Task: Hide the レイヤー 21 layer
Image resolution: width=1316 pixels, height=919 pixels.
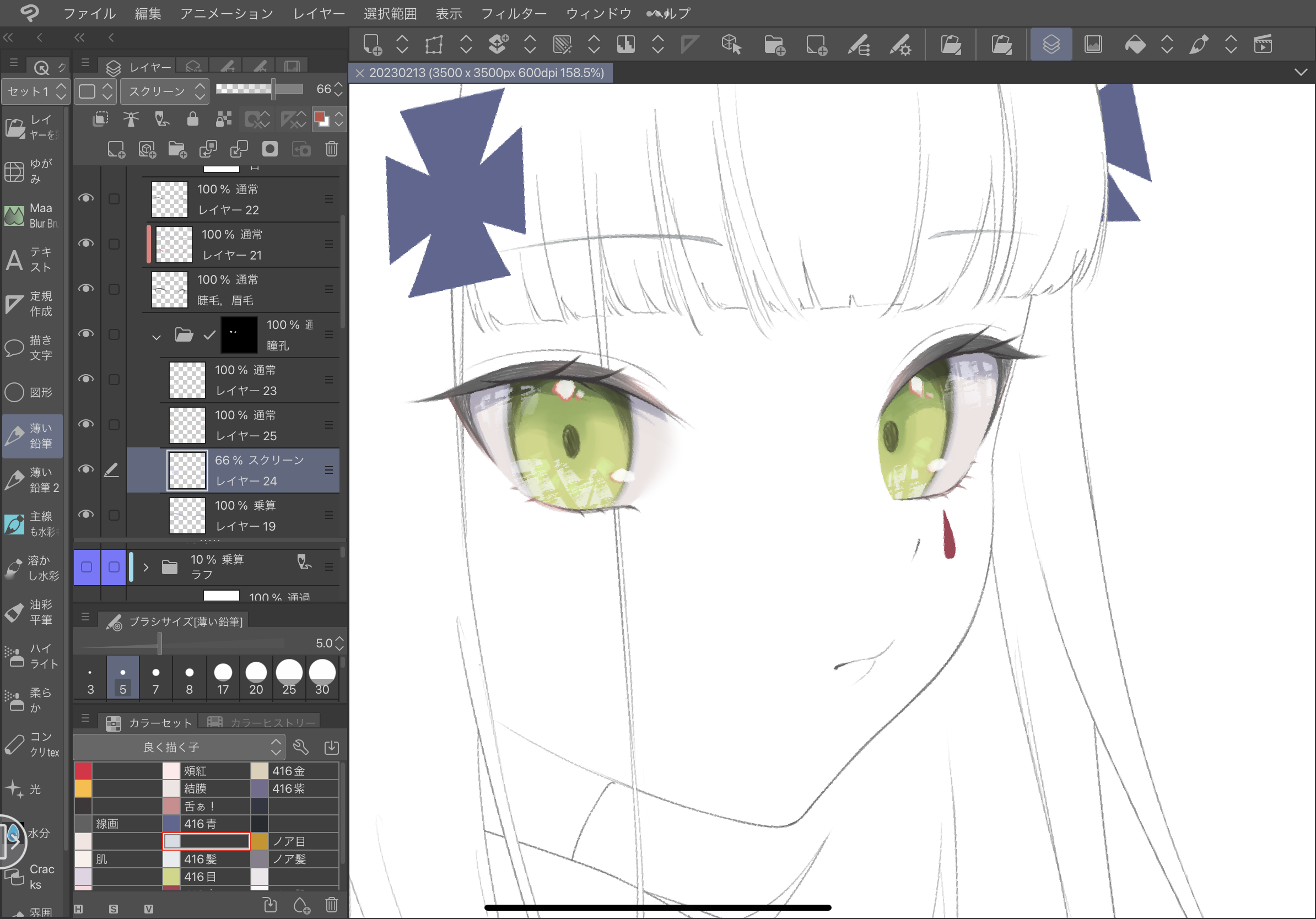Action: click(86, 244)
